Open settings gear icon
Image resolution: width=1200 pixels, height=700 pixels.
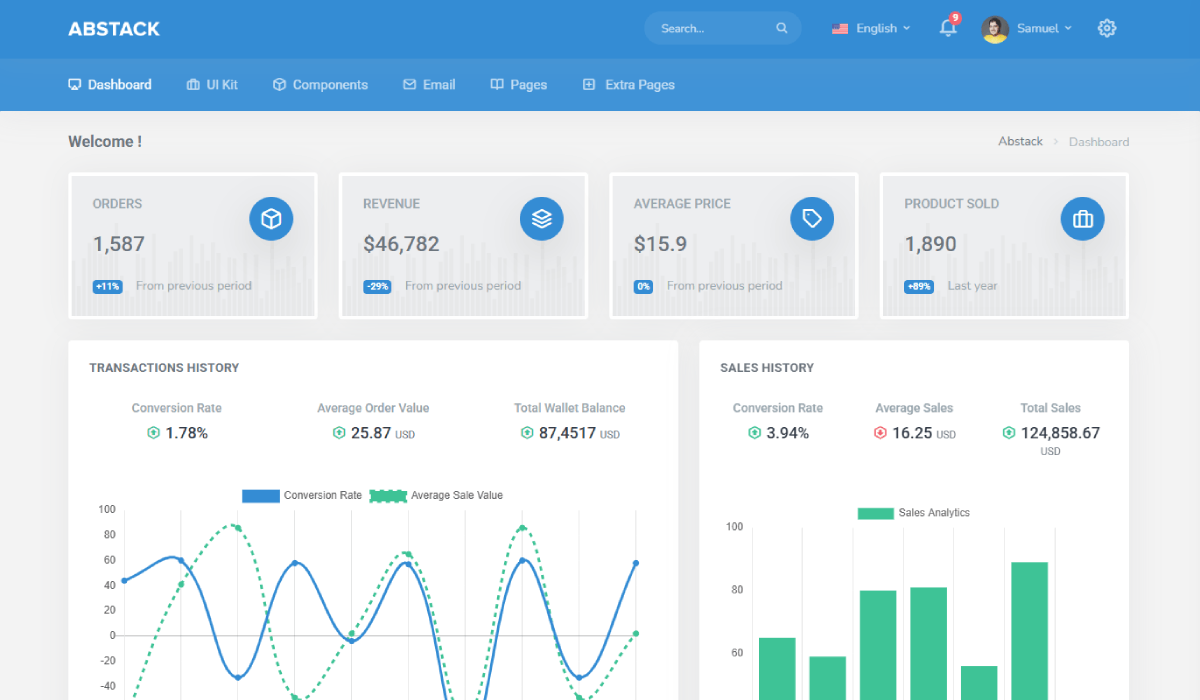pyautogui.click(x=1107, y=28)
